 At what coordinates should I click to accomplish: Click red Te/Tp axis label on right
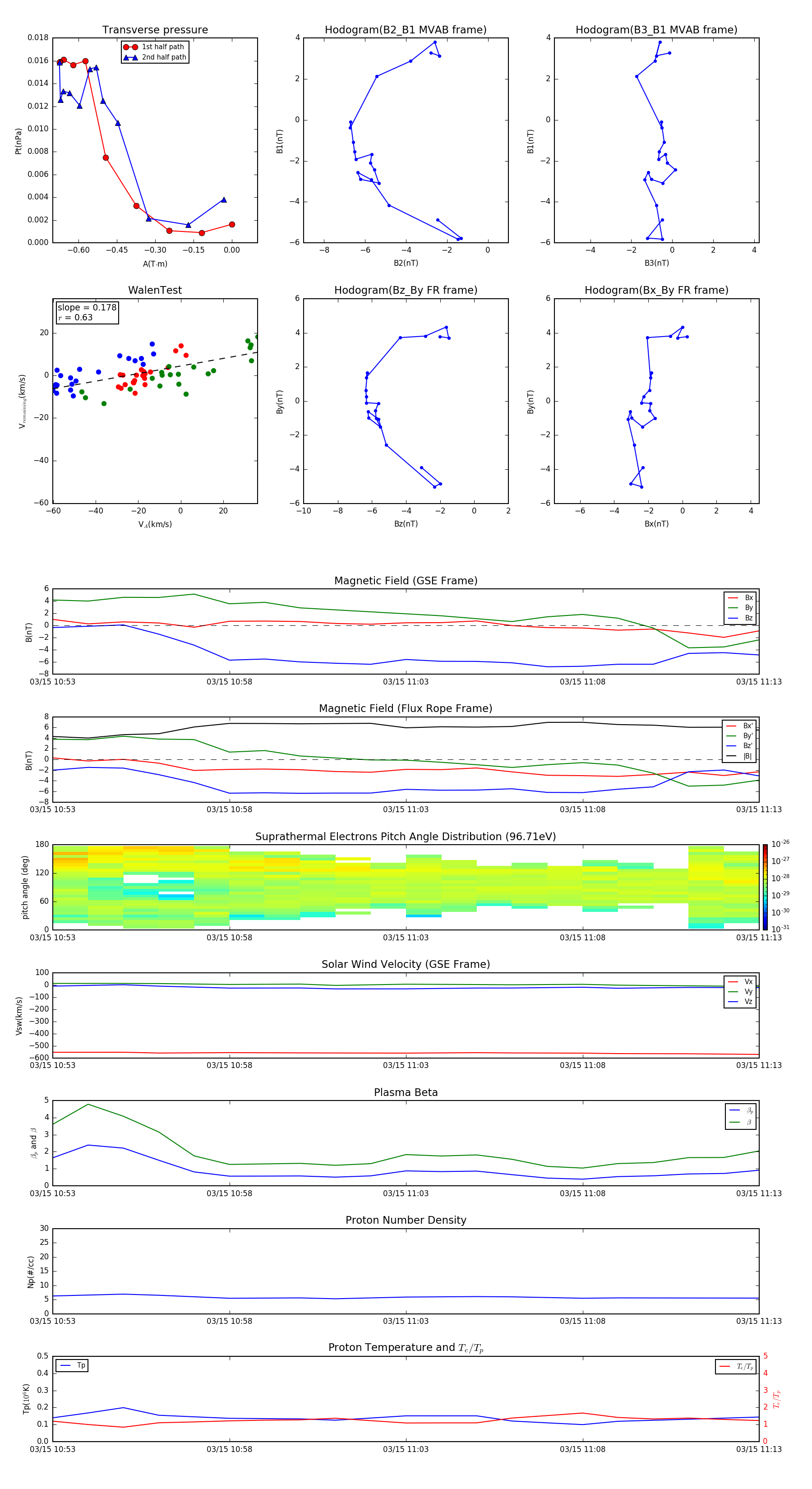(x=776, y=1399)
